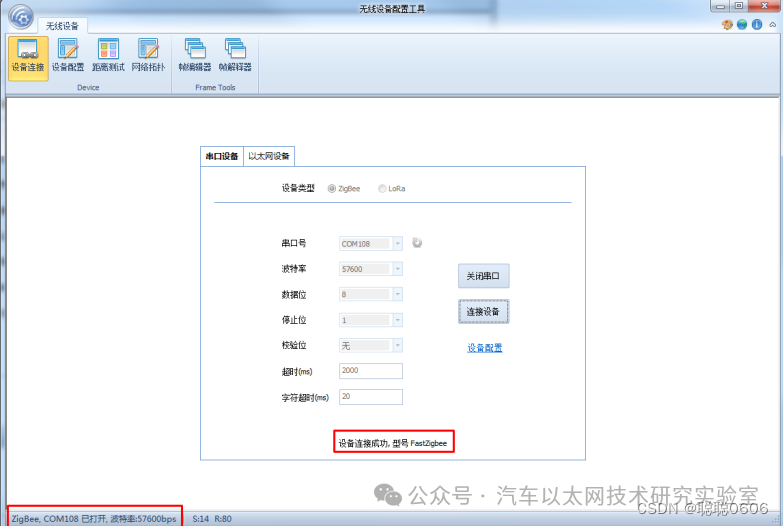Switch to the 以太网设备 tab
Viewport: 783px width, 526px height.
point(269,156)
